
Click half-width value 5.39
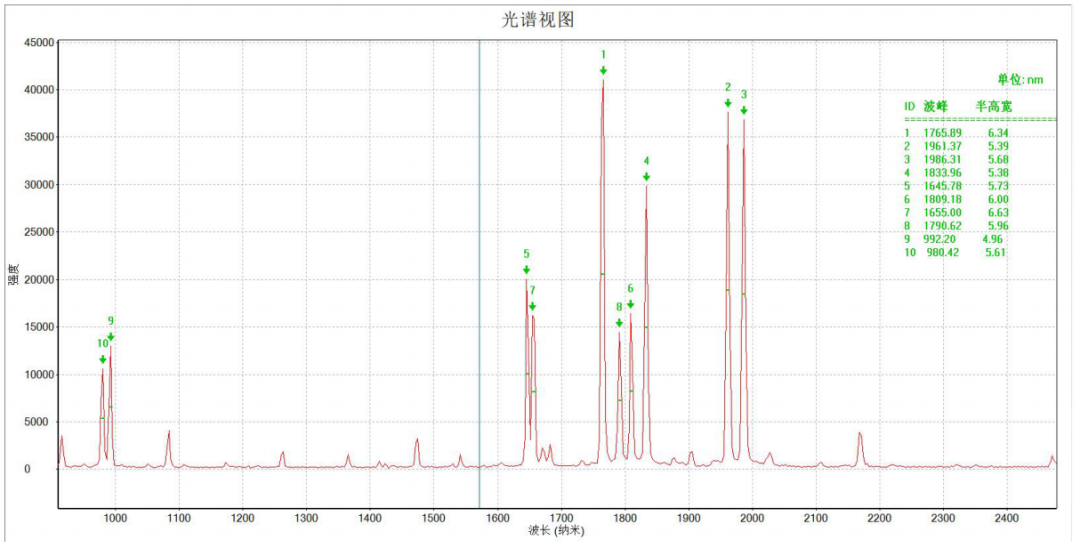[999, 146]
